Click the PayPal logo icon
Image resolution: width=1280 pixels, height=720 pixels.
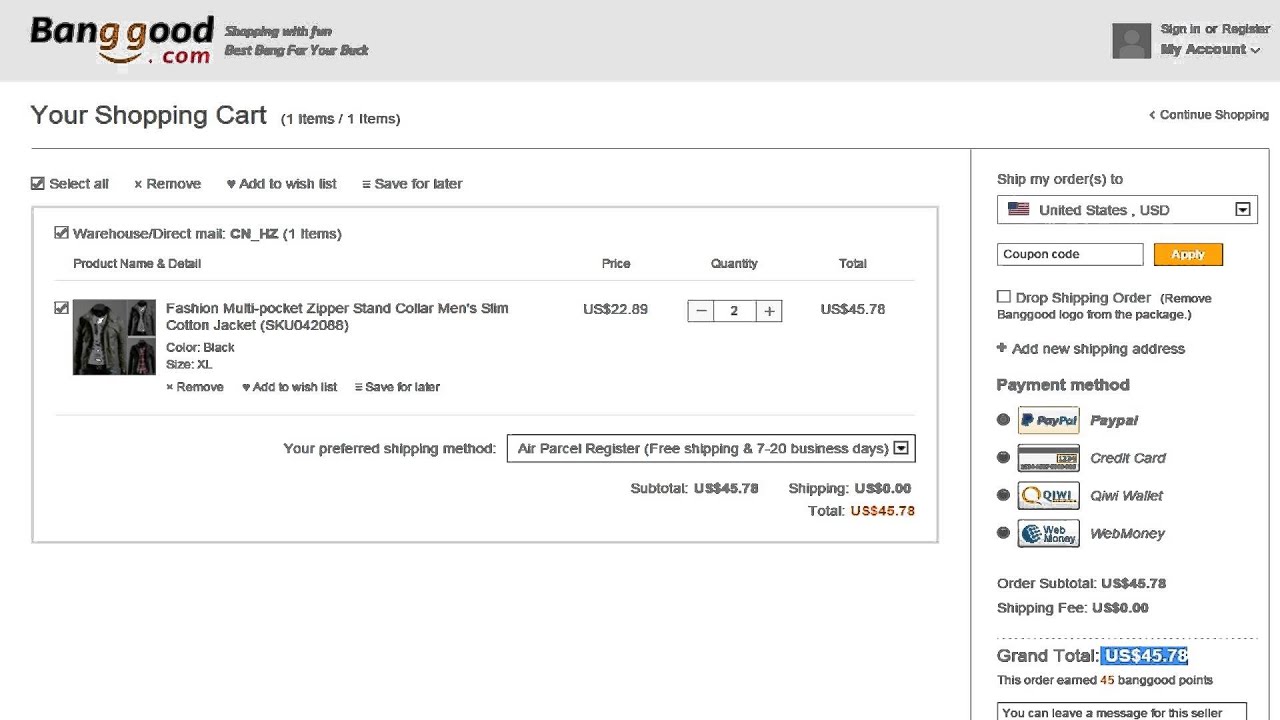(x=1048, y=420)
